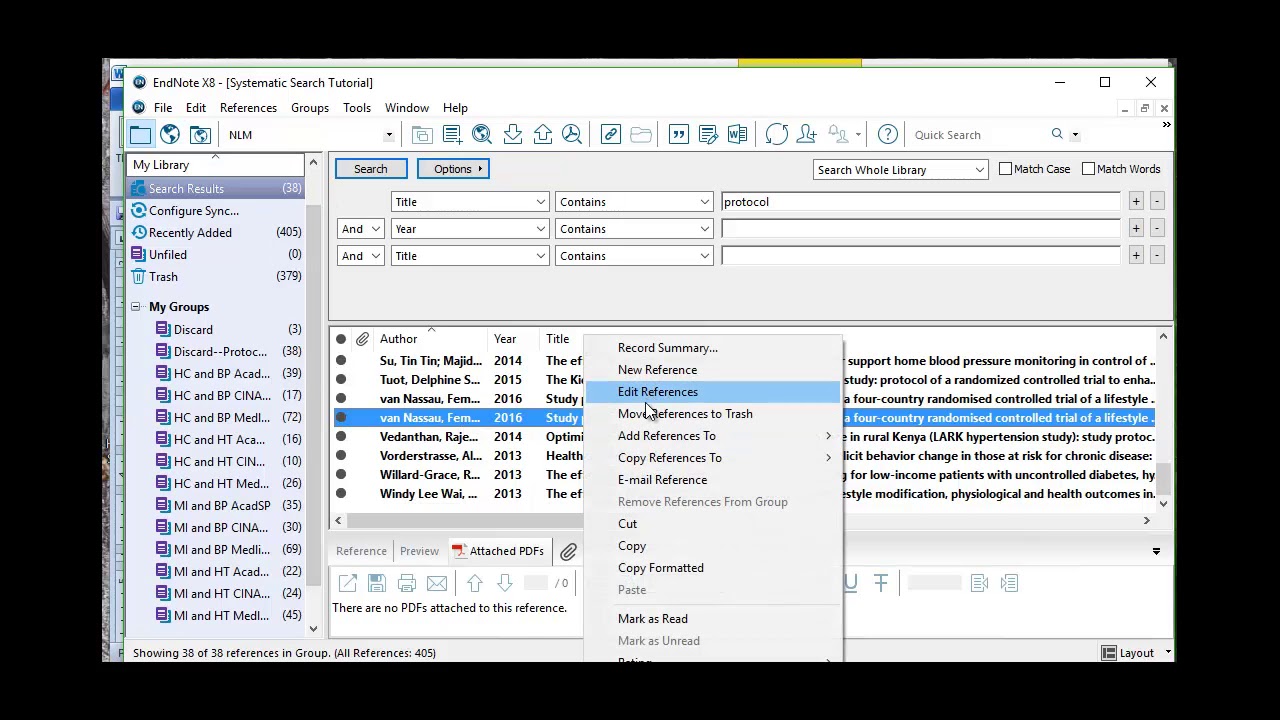Image resolution: width=1280 pixels, height=720 pixels.
Task: Click the Find Full Text toolbar icon
Action: [x=572, y=135]
